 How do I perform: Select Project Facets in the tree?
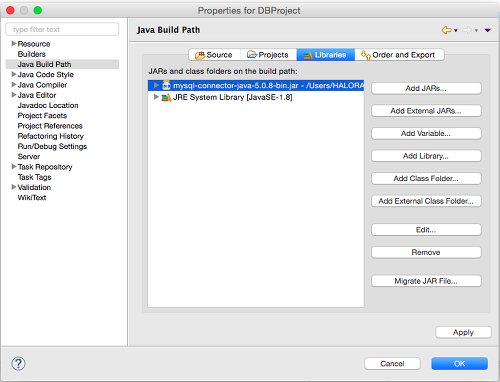pyautogui.click(x=42, y=116)
